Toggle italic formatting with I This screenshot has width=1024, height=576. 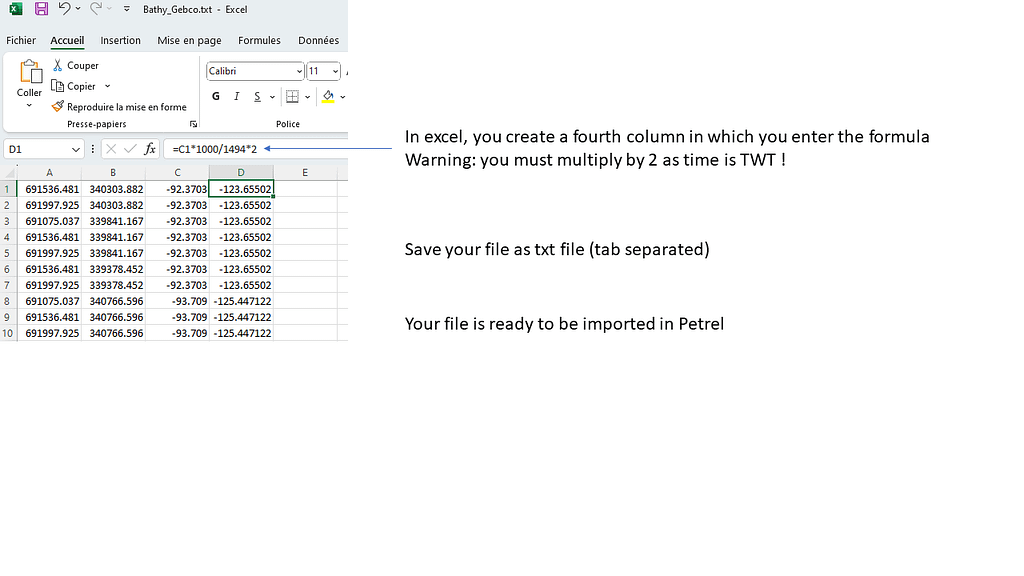coord(237,97)
